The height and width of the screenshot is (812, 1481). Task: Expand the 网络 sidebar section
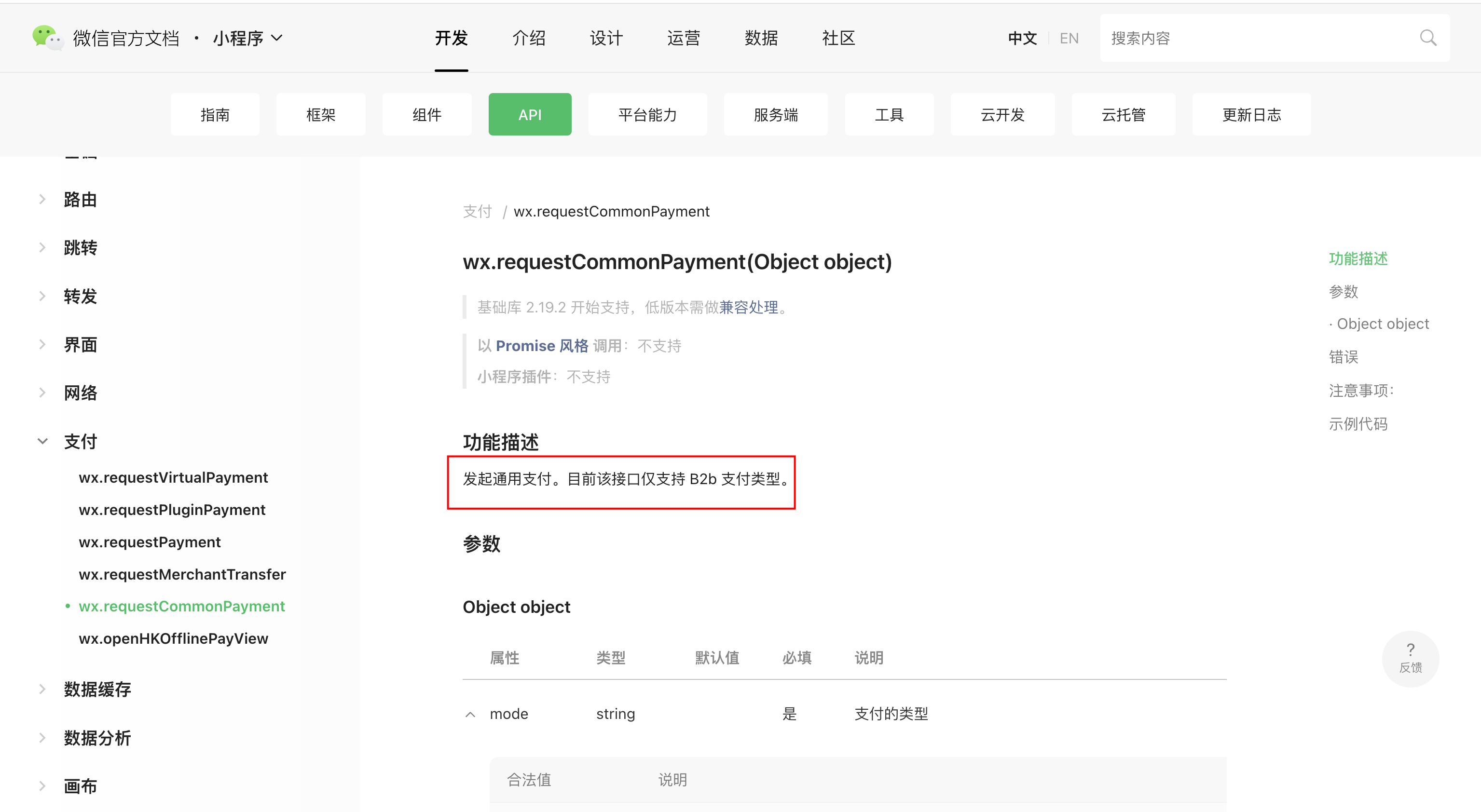pyautogui.click(x=42, y=392)
